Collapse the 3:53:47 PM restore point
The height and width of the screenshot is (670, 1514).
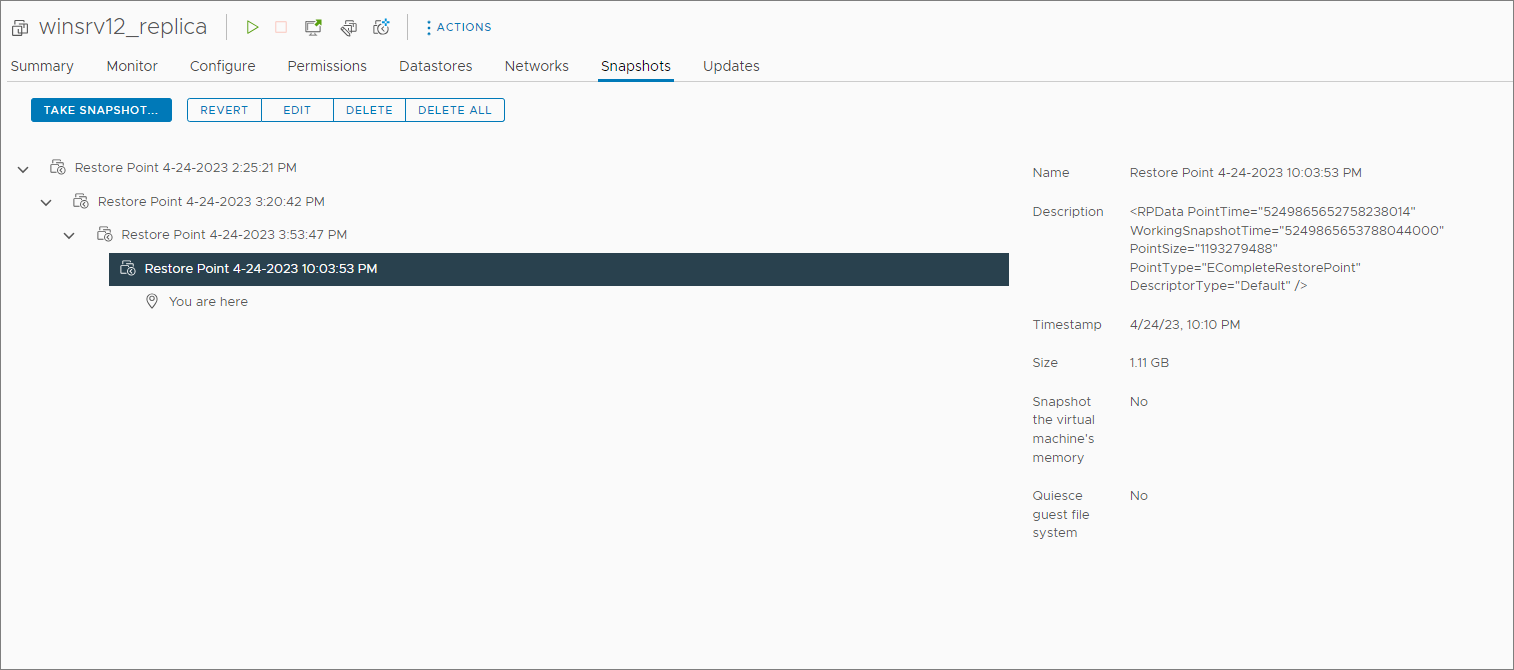[x=69, y=235]
